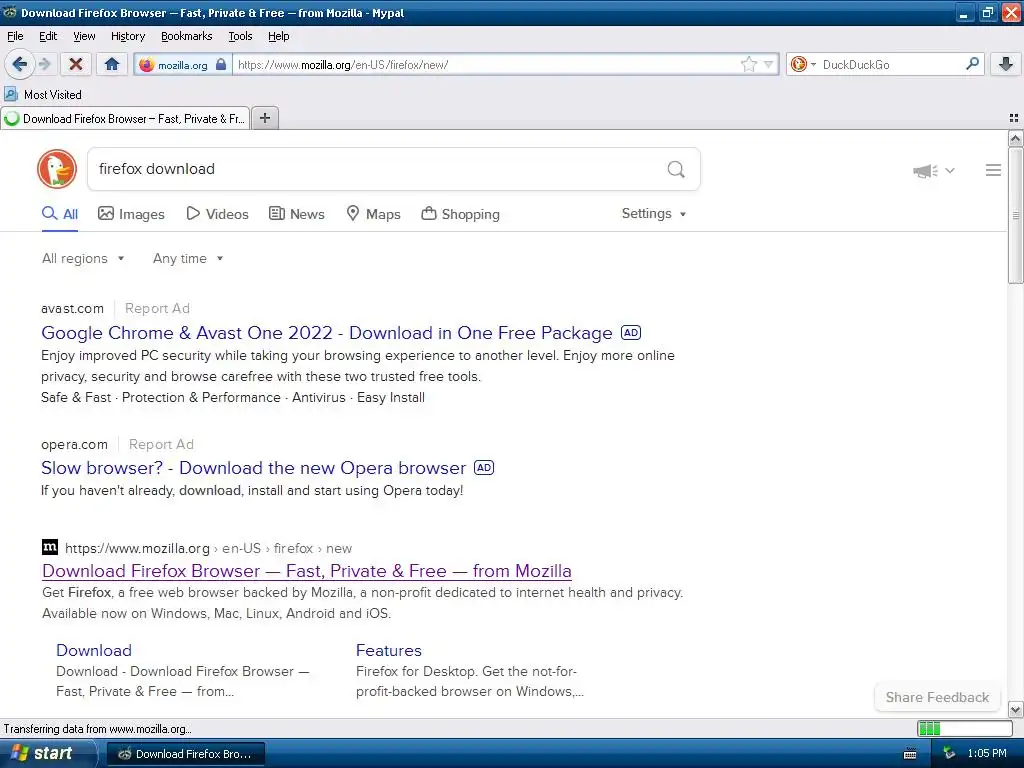The width and height of the screenshot is (1024, 768).
Task: Click the Share Feedback button
Action: coord(937,697)
